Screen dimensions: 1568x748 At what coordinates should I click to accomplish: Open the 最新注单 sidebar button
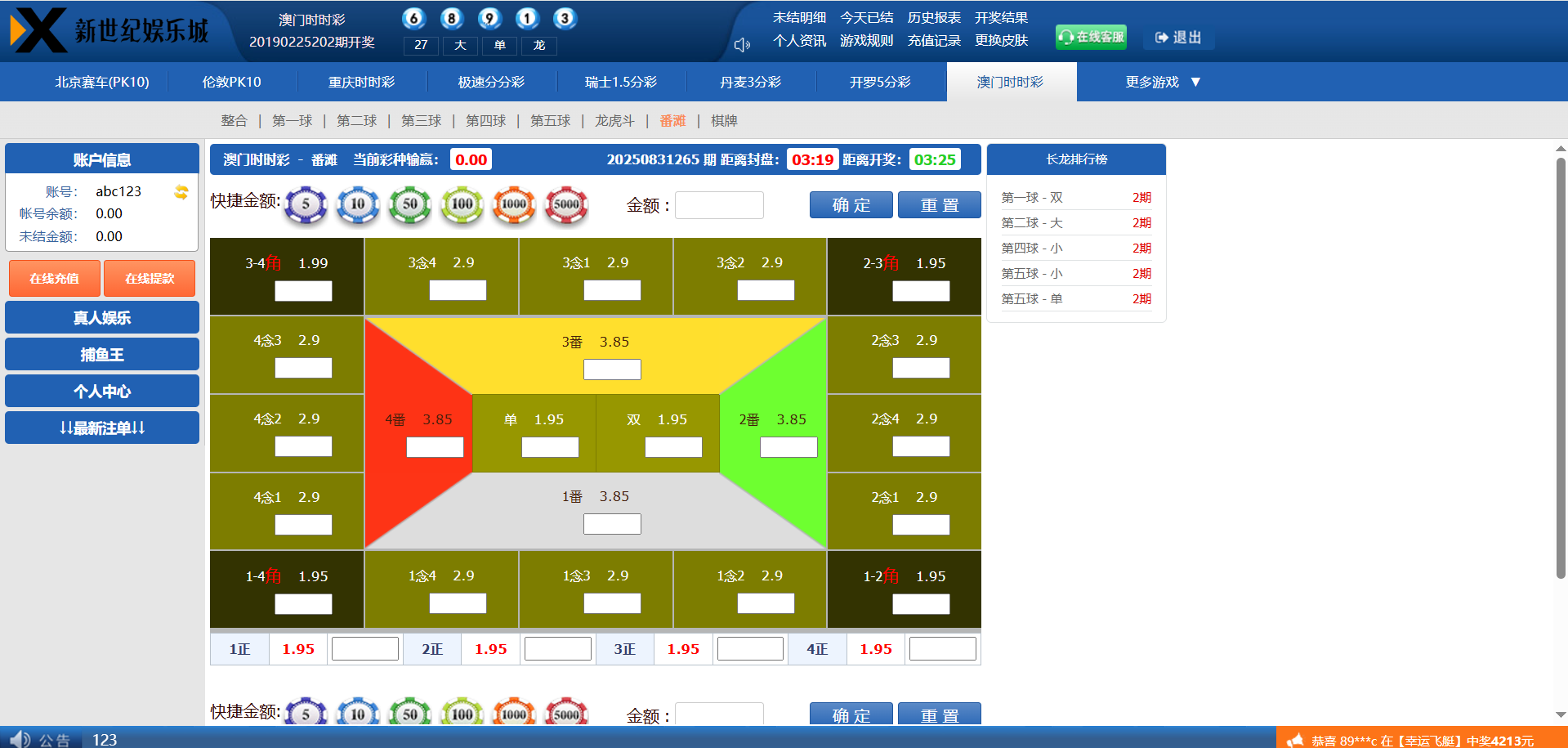pos(102,428)
